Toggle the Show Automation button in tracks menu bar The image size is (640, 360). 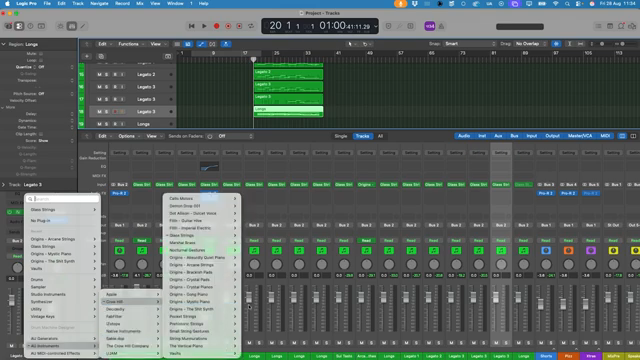[201, 44]
